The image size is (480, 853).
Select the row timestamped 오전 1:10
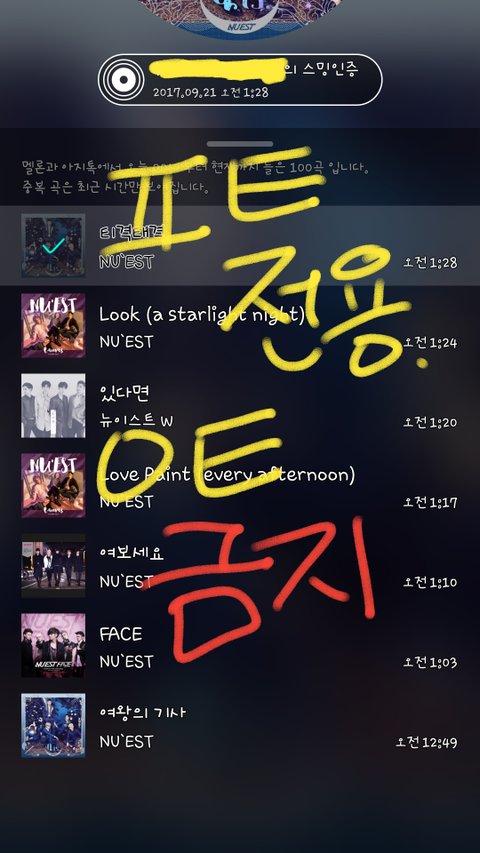240,565
